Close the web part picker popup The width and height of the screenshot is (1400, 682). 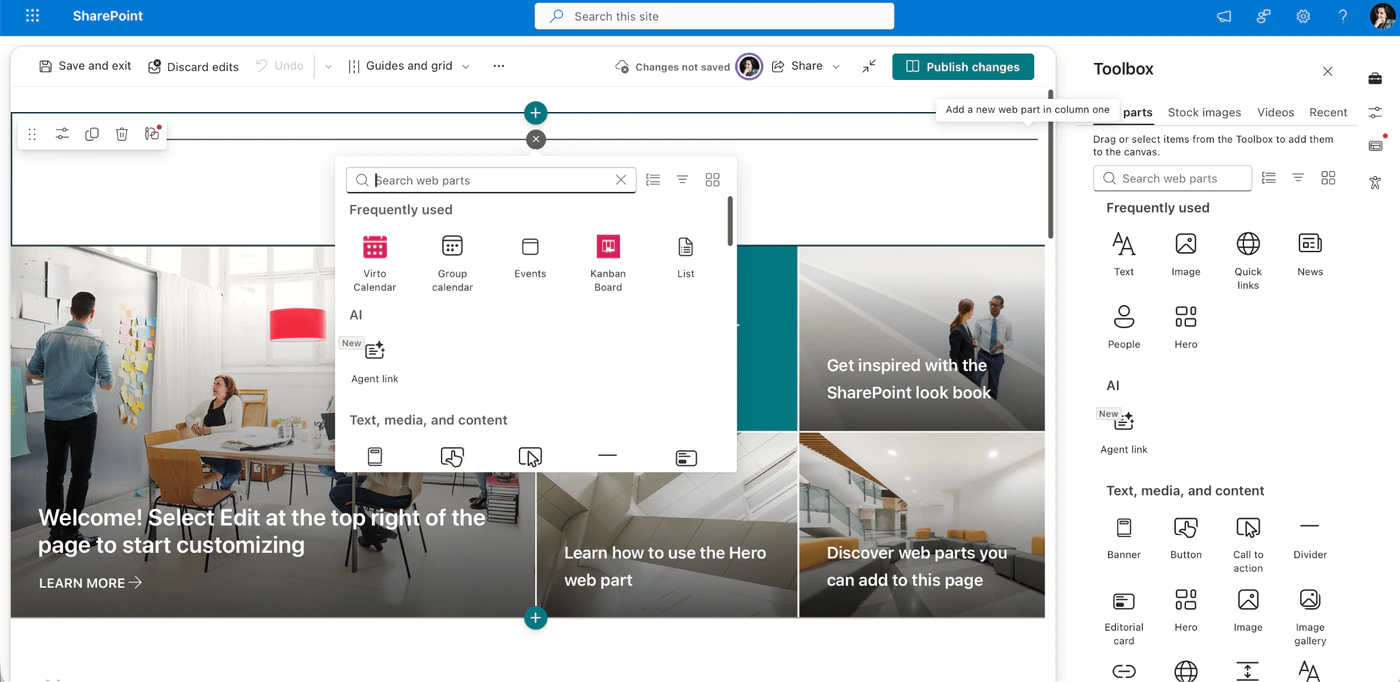pyautogui.click(x=536, y=140)
